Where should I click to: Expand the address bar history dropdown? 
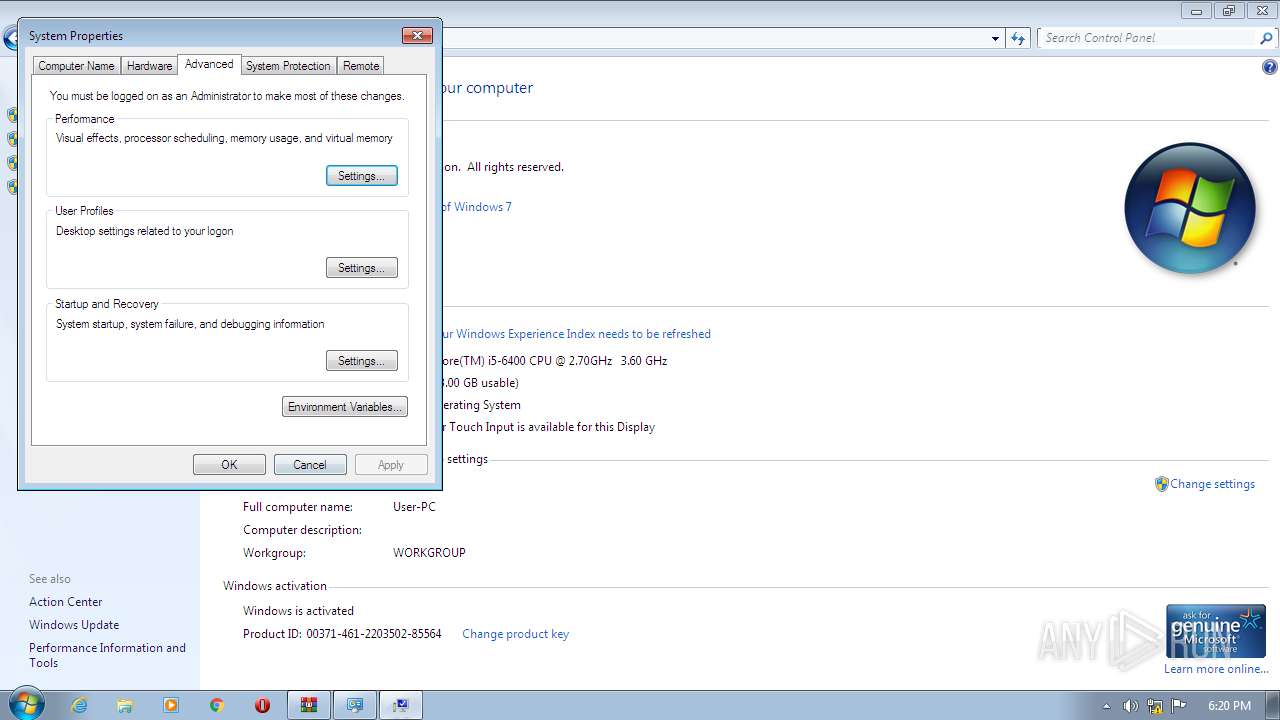(995, 38)
